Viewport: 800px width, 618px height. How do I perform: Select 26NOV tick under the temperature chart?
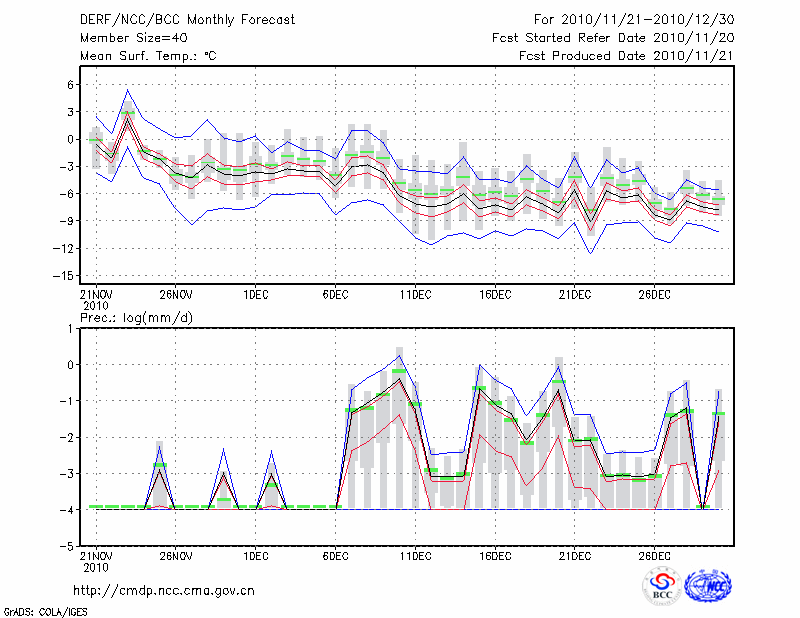[x=175, y=294]
